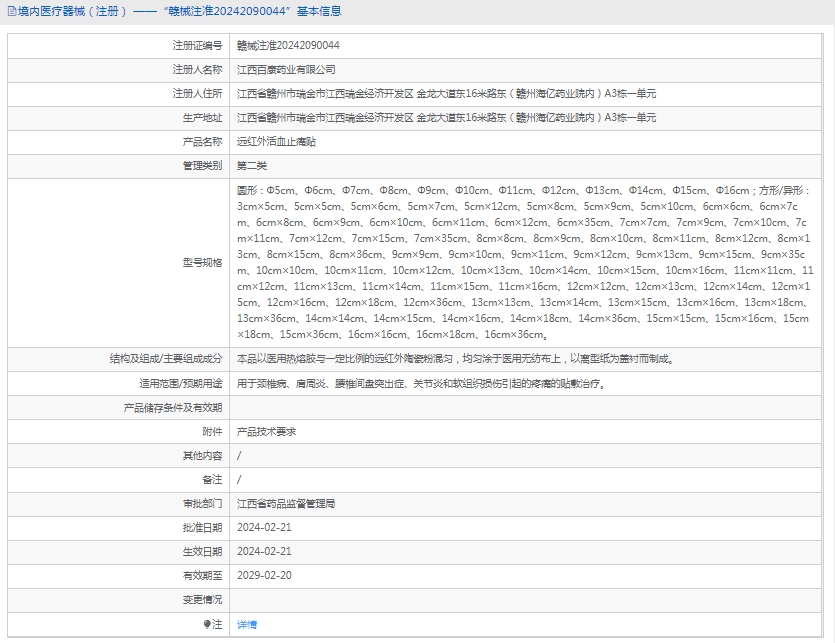This screenshot has width=835, height=643.
Task: Select the 第二类 management category value
Action: pyautogui.click(x=252, y=166)
